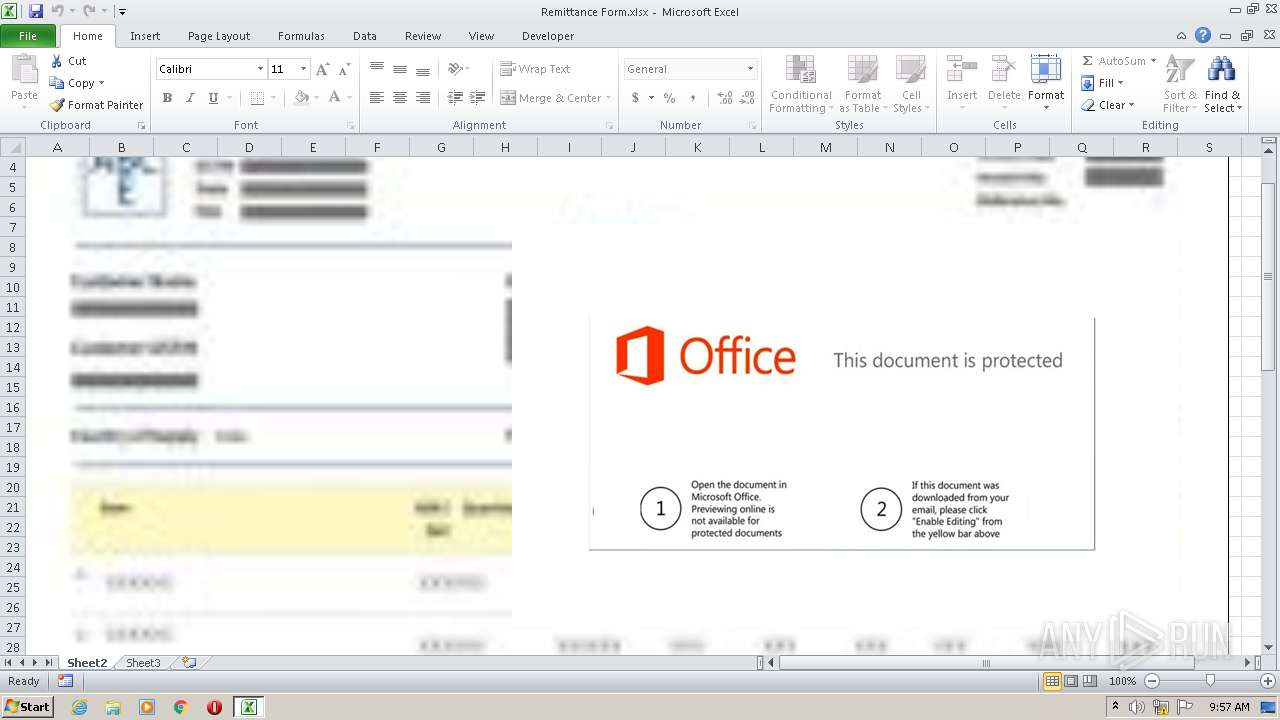Increase font size with Grow Font
The height and width of the screenshot is (720, 1280).
coord(322,69)
